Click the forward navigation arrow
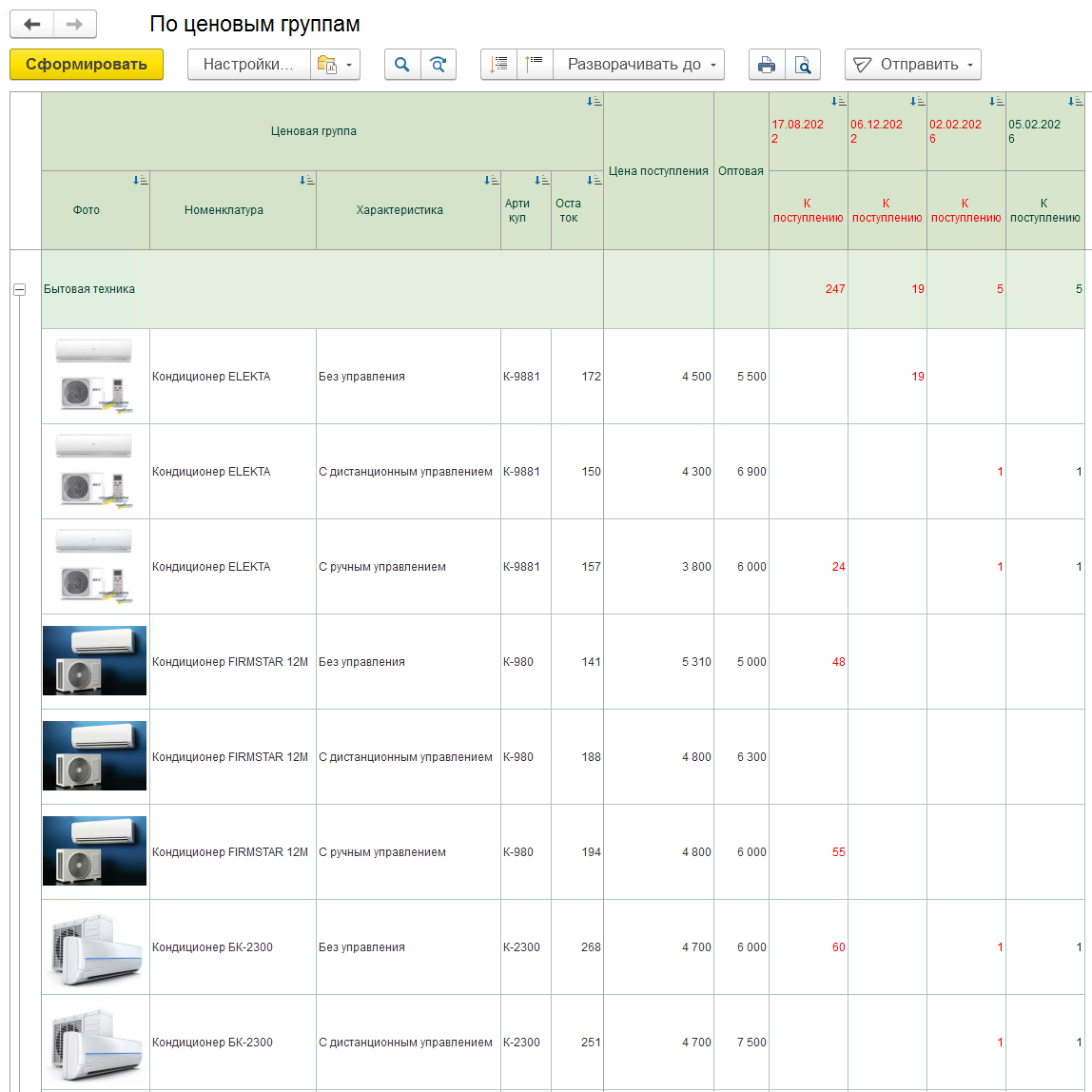The height and width of the screenshot is (1092, 1092). [74, 25]
